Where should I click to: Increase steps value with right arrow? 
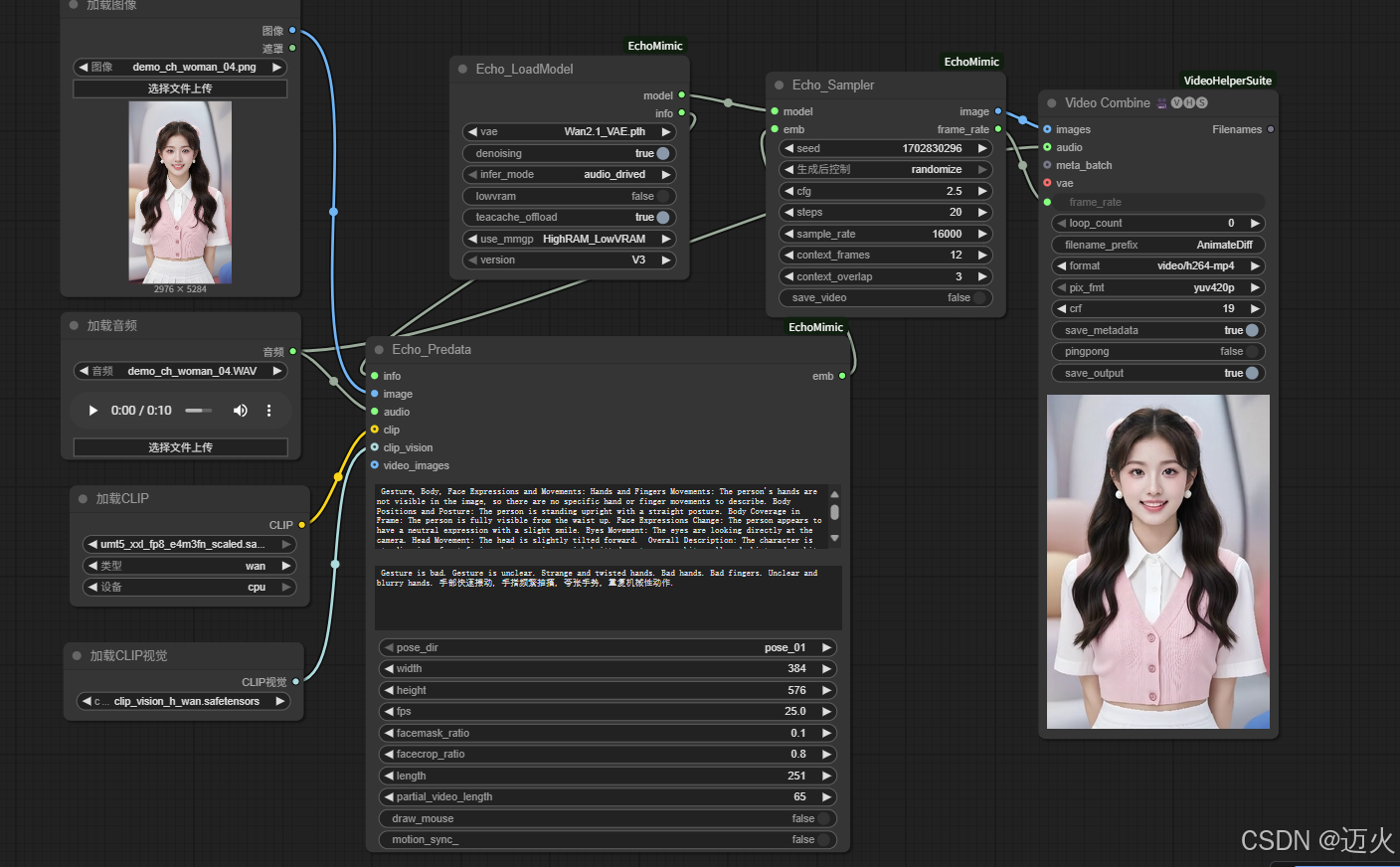point(982,213)
